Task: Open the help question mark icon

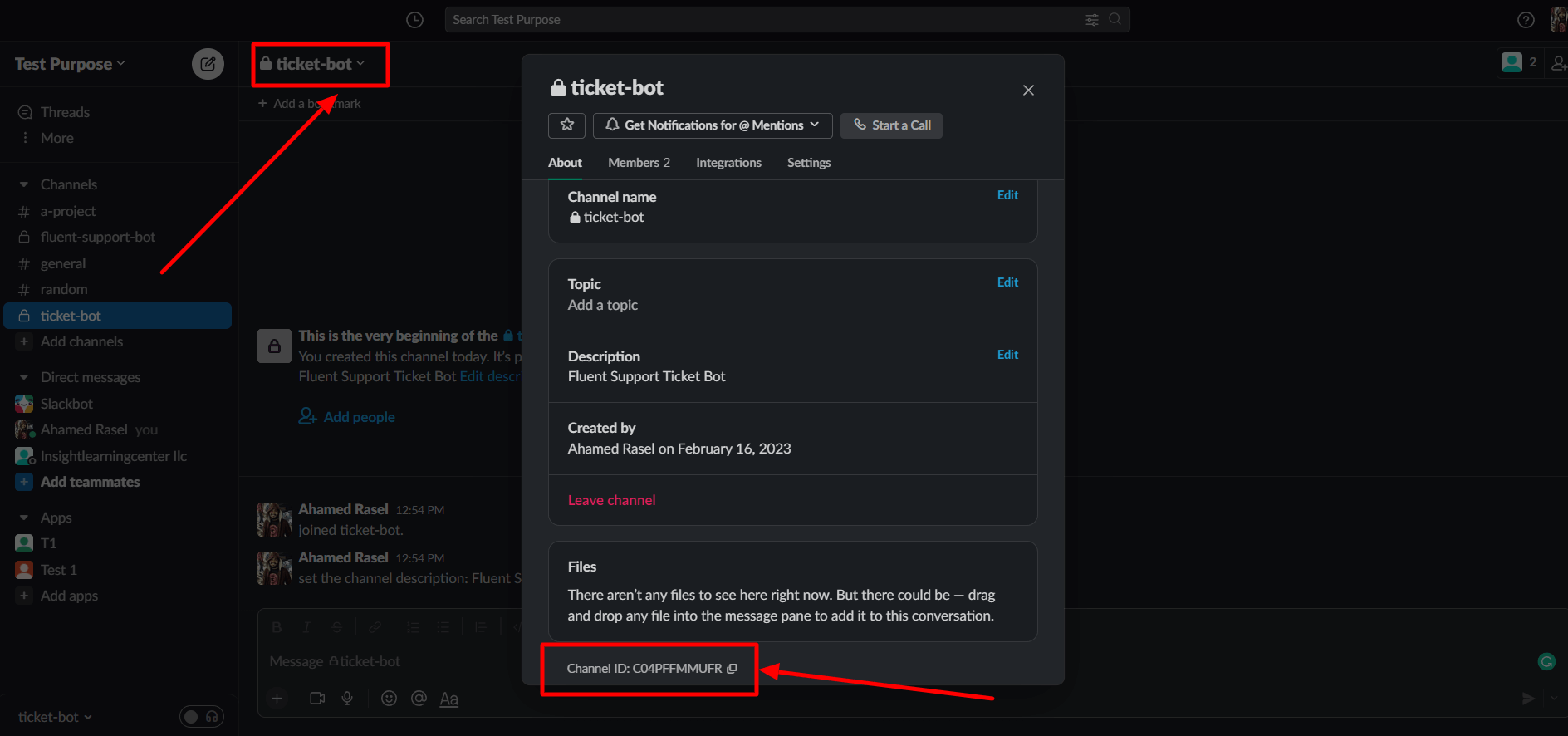Action: click(x=1526, y=20)
